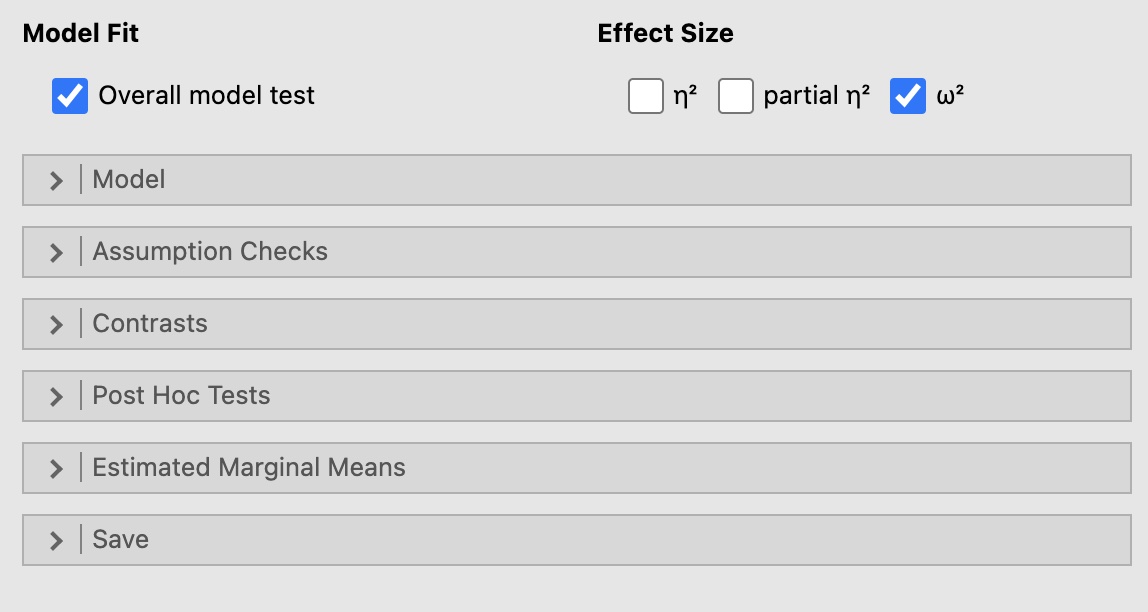Uncheck the Overall model test checkbox
This screenshot has height=612, width=1148.
[70, 96]
